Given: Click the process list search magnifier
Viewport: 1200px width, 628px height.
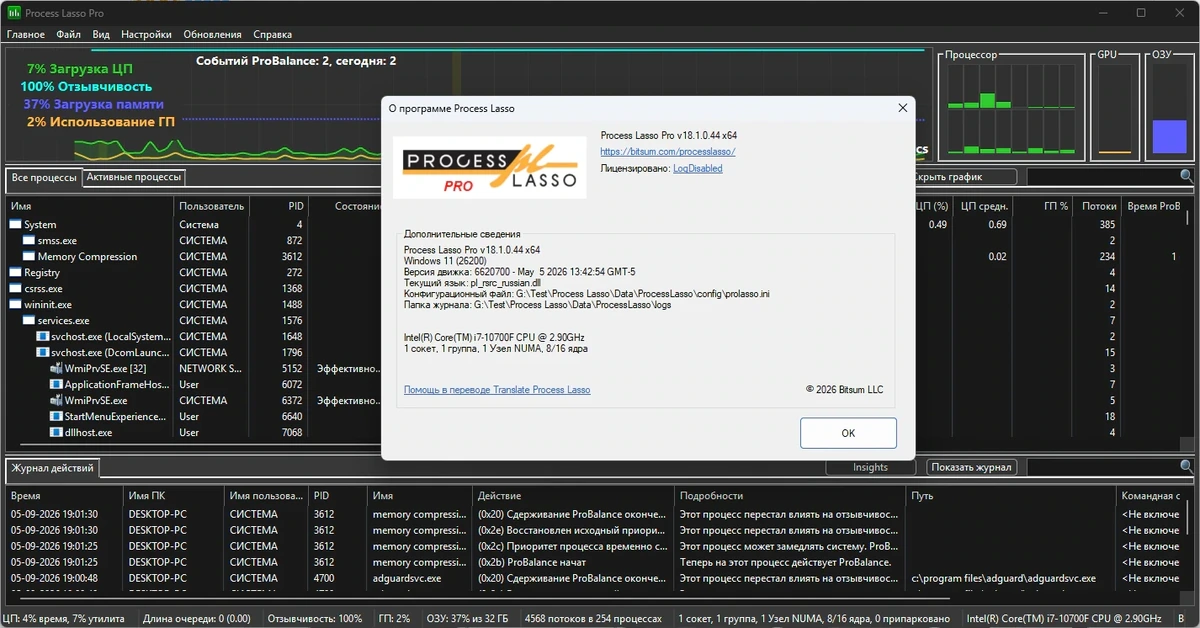Looking at the screenshot, I should pyautogui.click(x=1186, y=177).
